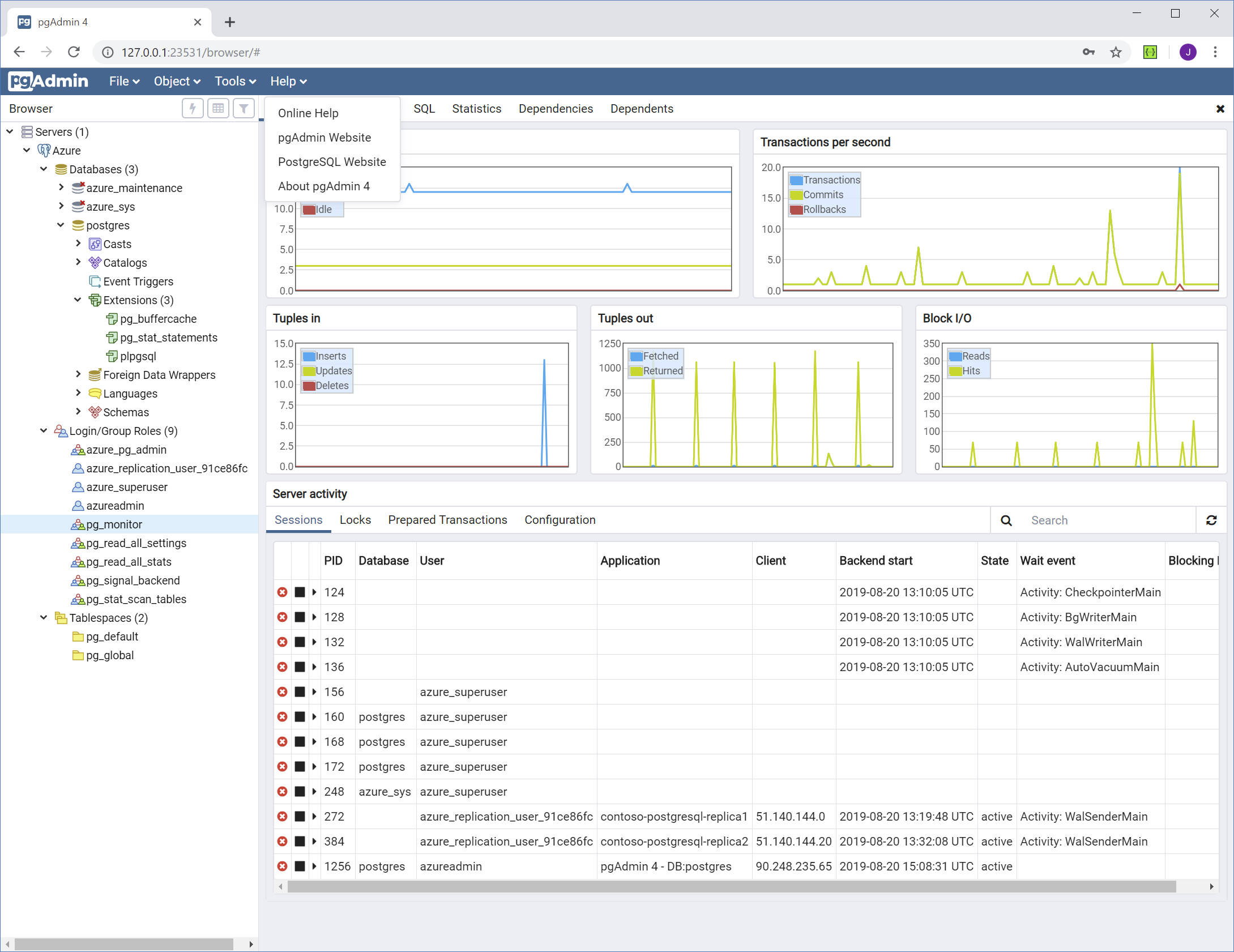
Task: Close the dashboard panel
Action: tap(1220, 109)
